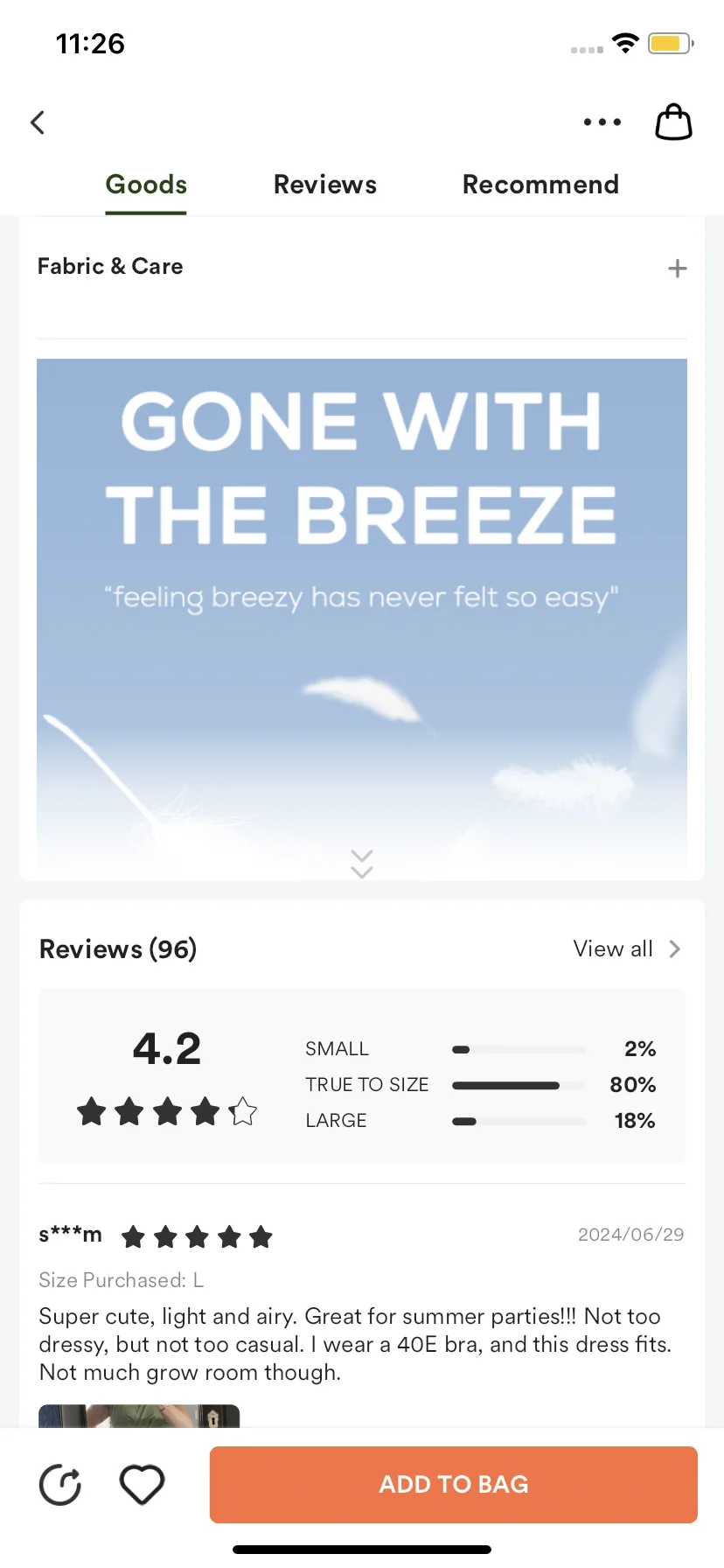Image resolution: width=724 pixels, height=1568 pixels.
Task: Open all reviews via the chevron arrow
Action: (x=675, y=949)
